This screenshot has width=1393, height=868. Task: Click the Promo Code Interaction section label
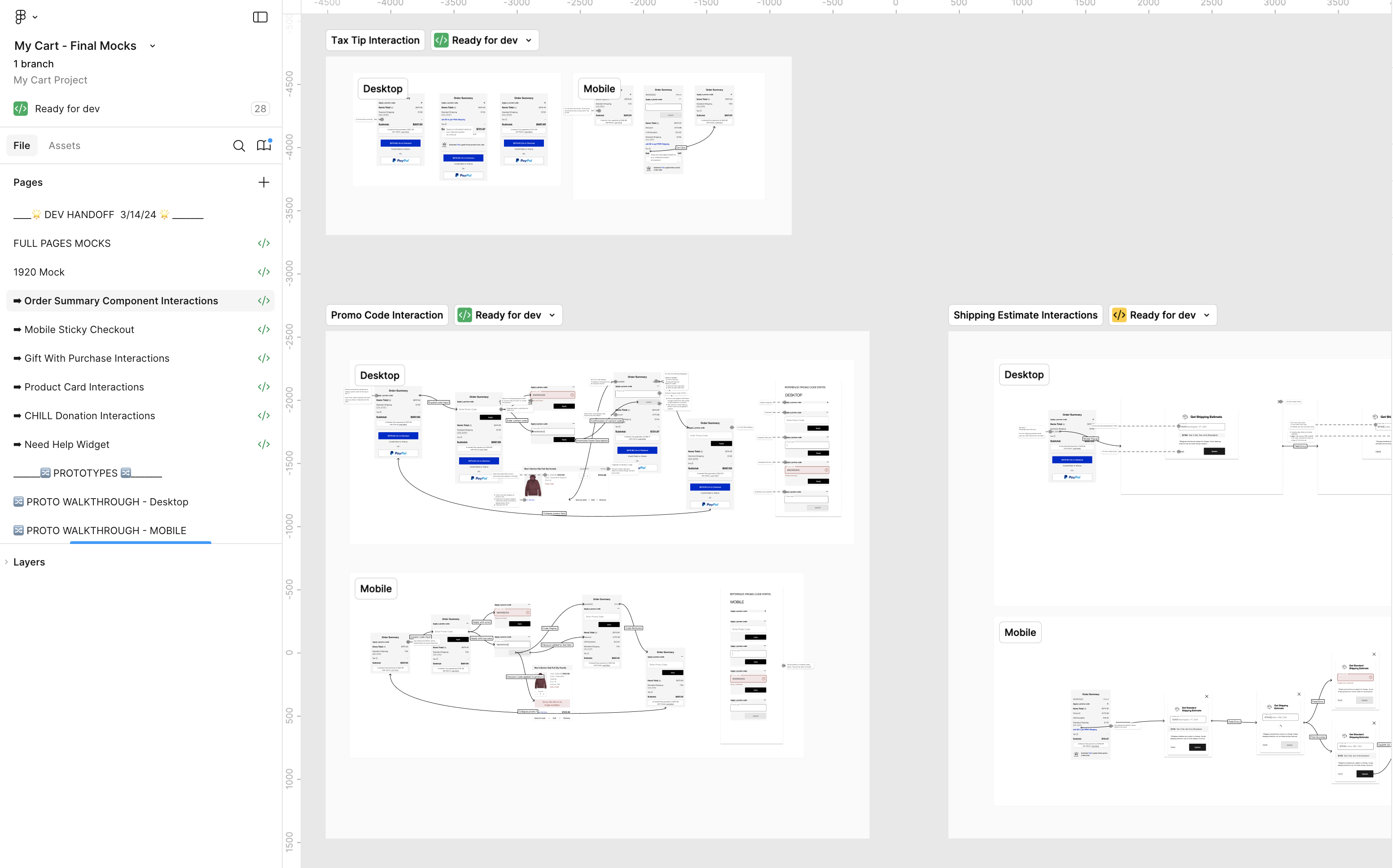387,315
